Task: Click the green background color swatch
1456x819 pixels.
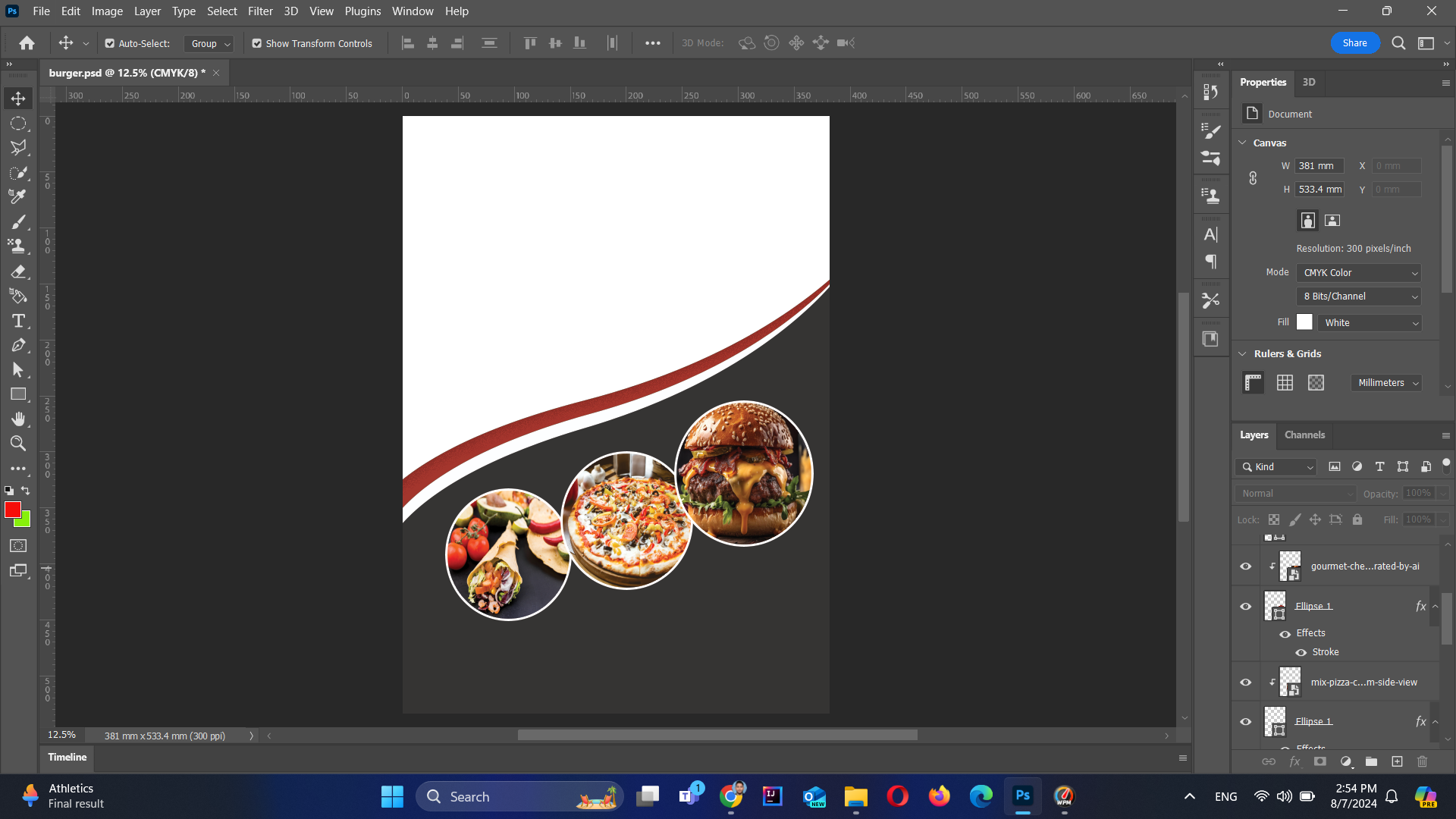Action: (x=25, y=521)
